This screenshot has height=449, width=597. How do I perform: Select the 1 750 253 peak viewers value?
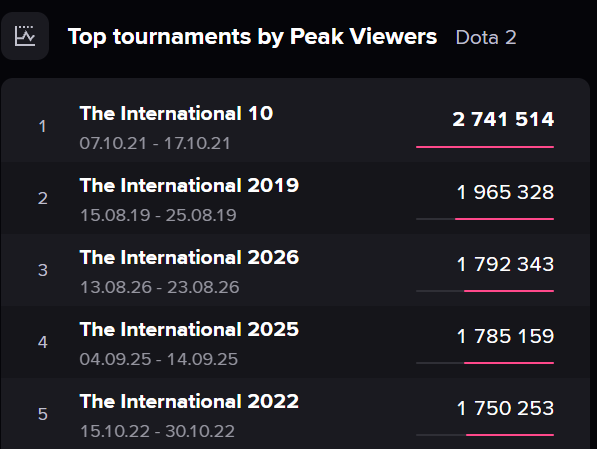click(505, 408)
